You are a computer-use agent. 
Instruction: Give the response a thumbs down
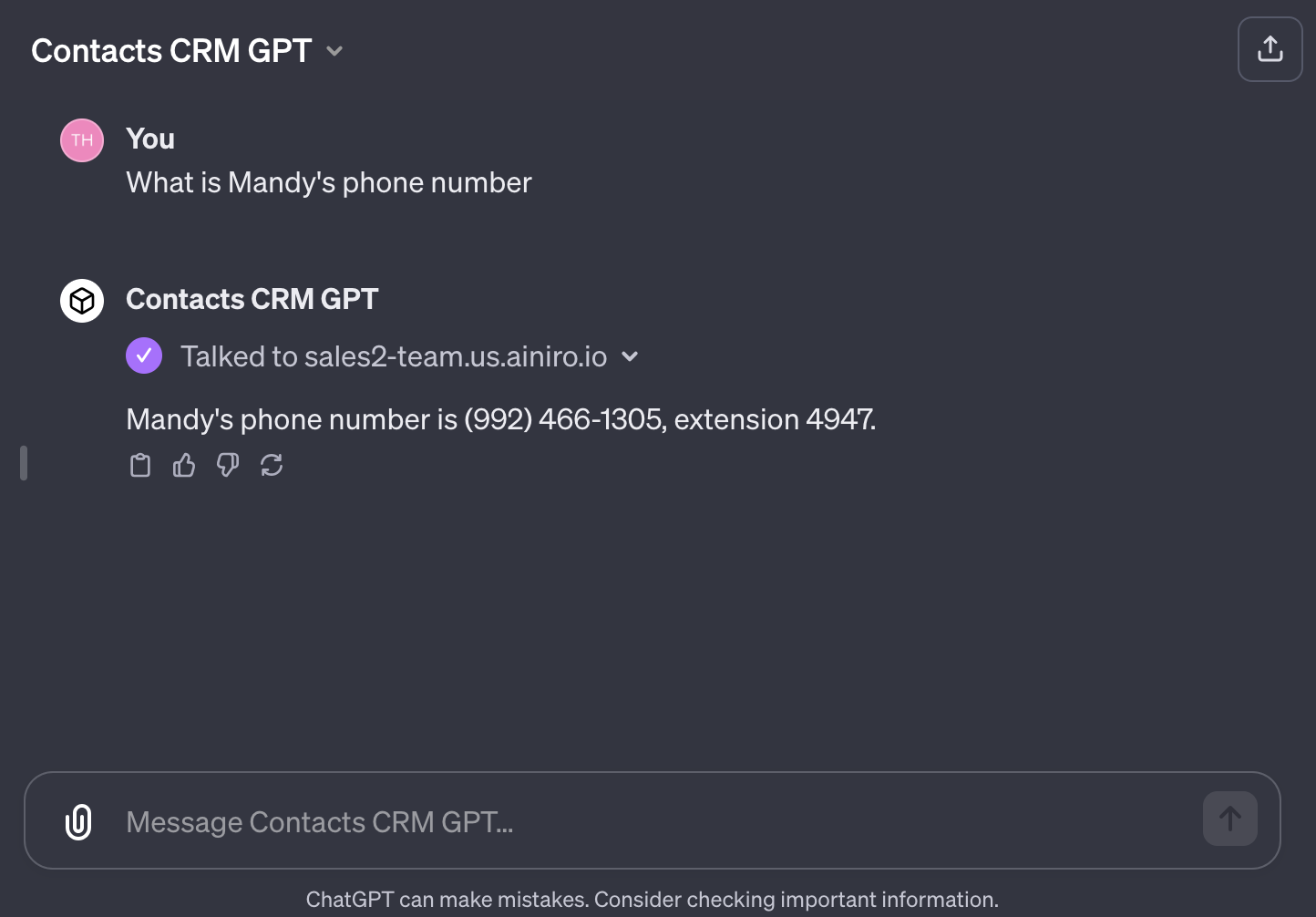(x=227, y=465)
